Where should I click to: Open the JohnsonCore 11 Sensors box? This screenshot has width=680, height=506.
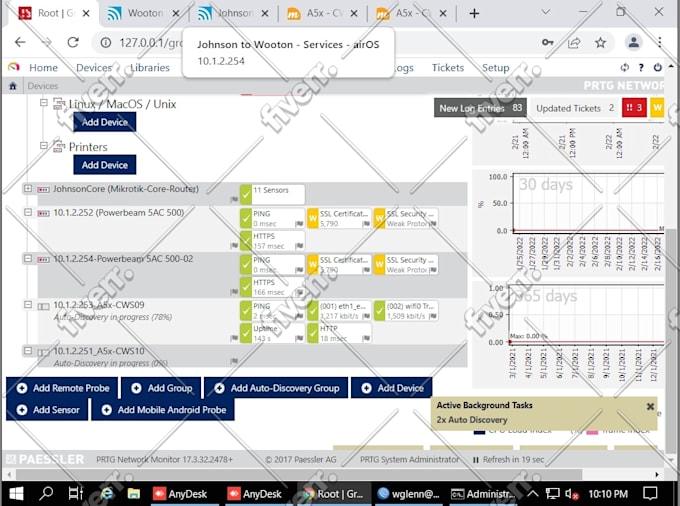(x=272, y=194)
